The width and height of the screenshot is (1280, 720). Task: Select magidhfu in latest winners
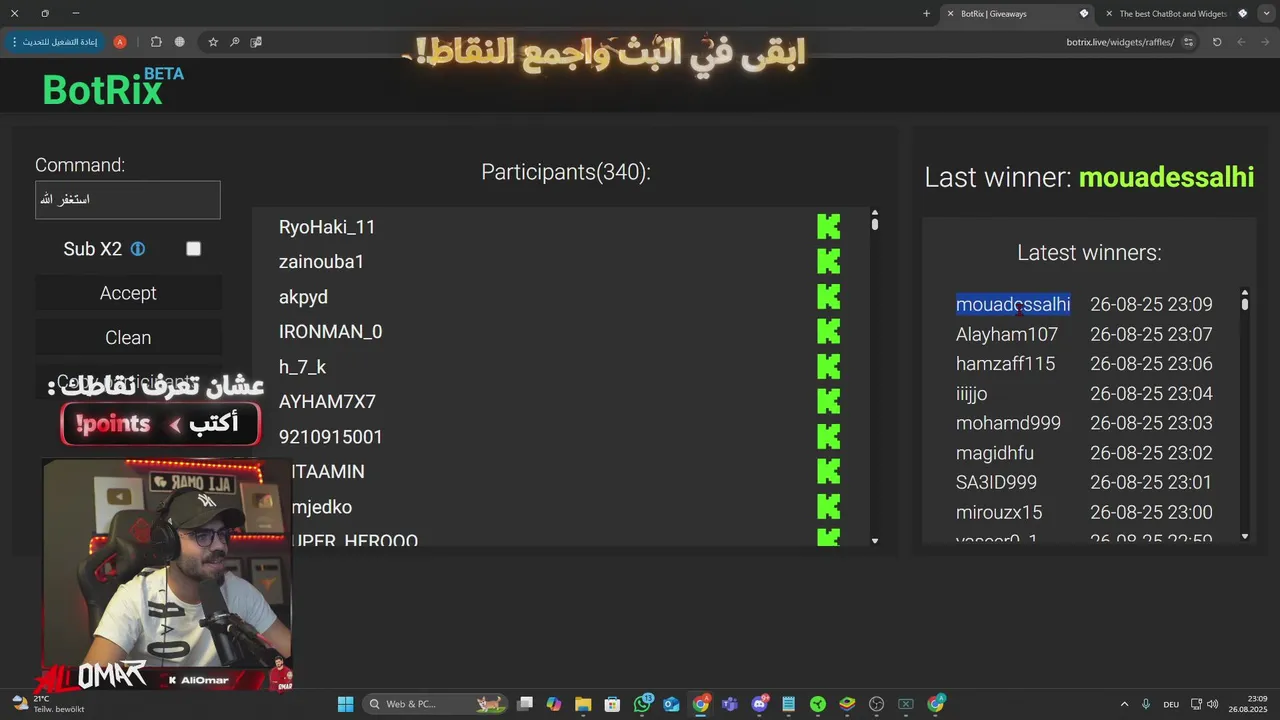point(995,453)
